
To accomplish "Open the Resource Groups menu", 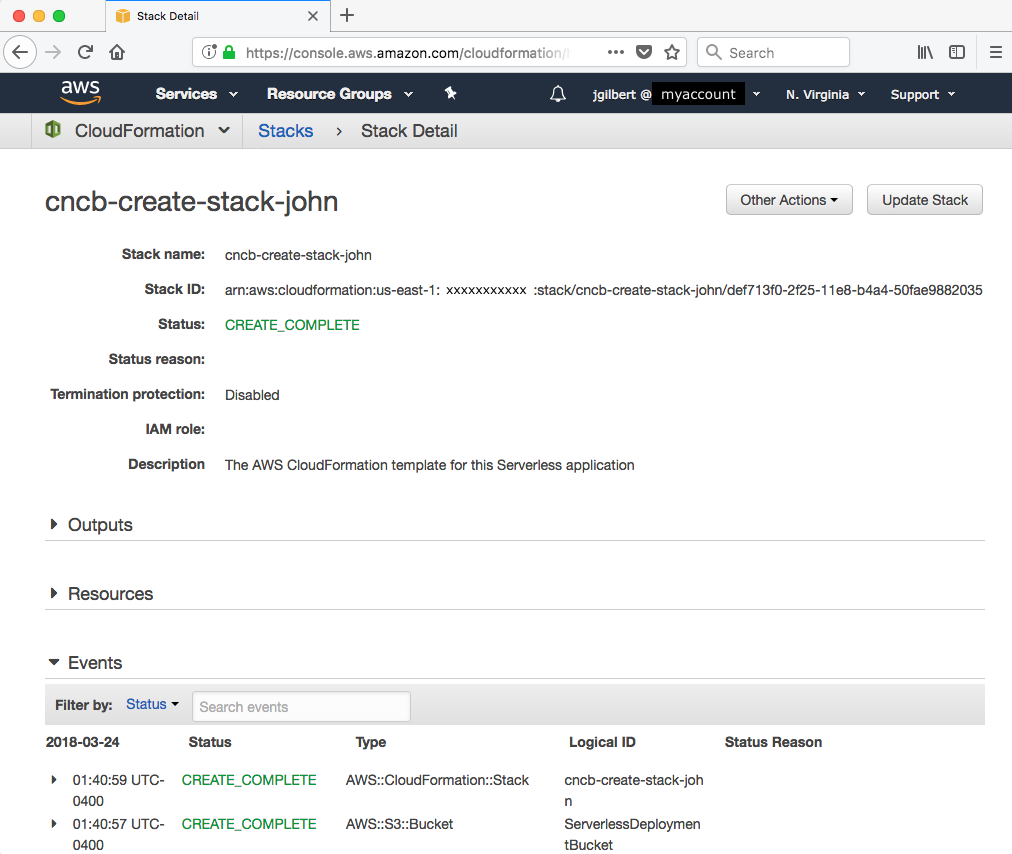I will point(339,94).
